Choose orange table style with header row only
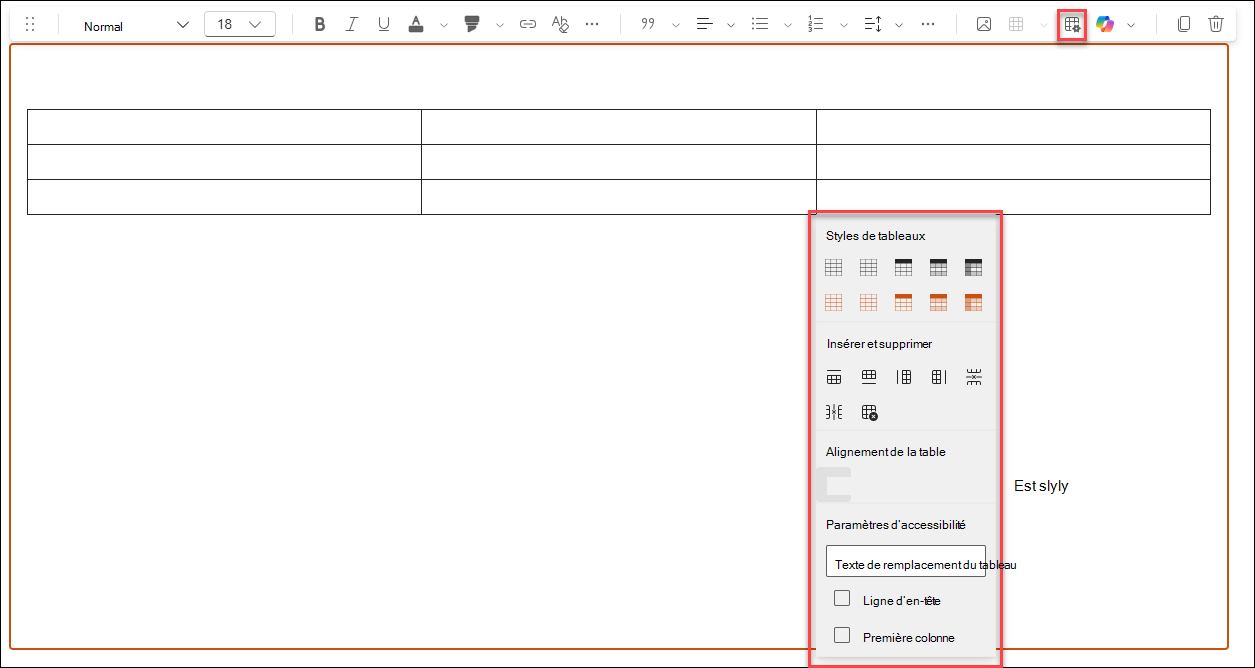 pos(904,302)
